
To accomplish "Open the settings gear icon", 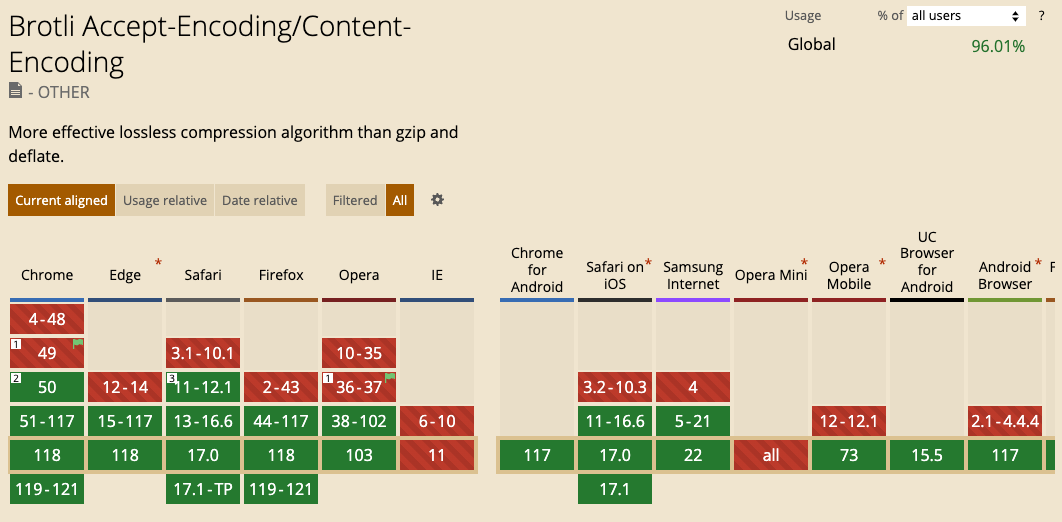I will 437,200.
